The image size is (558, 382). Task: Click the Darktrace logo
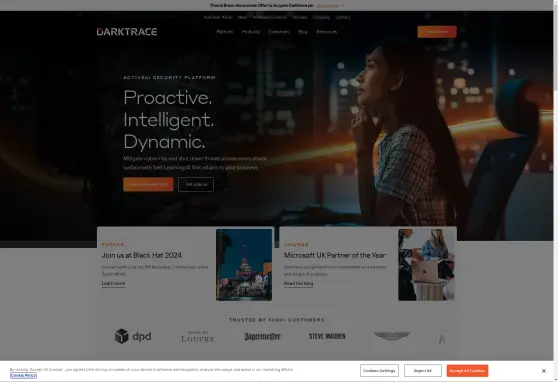pyautogui.click(x=127, y=32)
